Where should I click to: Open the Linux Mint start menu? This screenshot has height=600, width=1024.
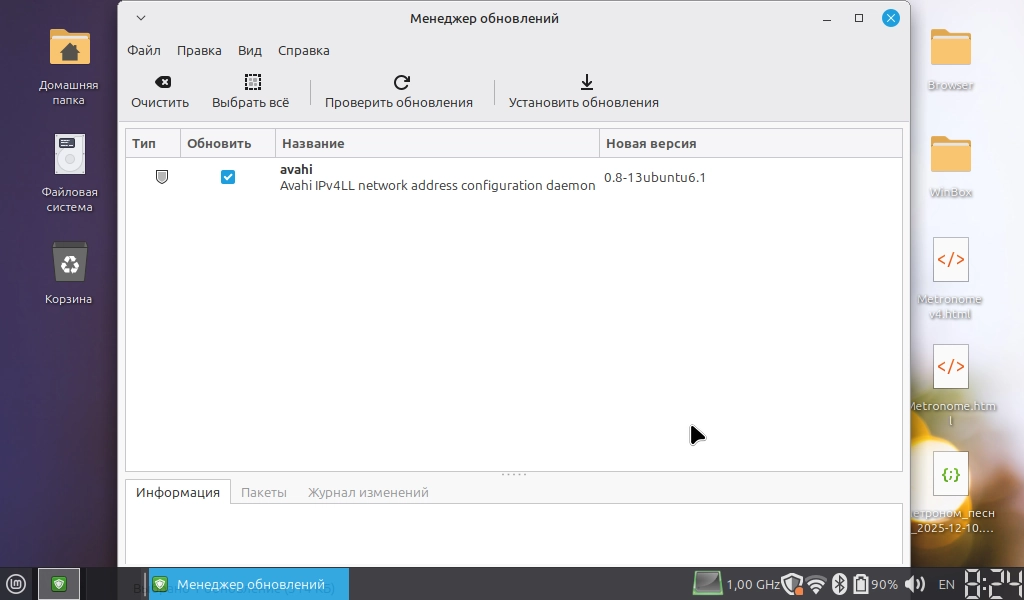click(16, 584)
